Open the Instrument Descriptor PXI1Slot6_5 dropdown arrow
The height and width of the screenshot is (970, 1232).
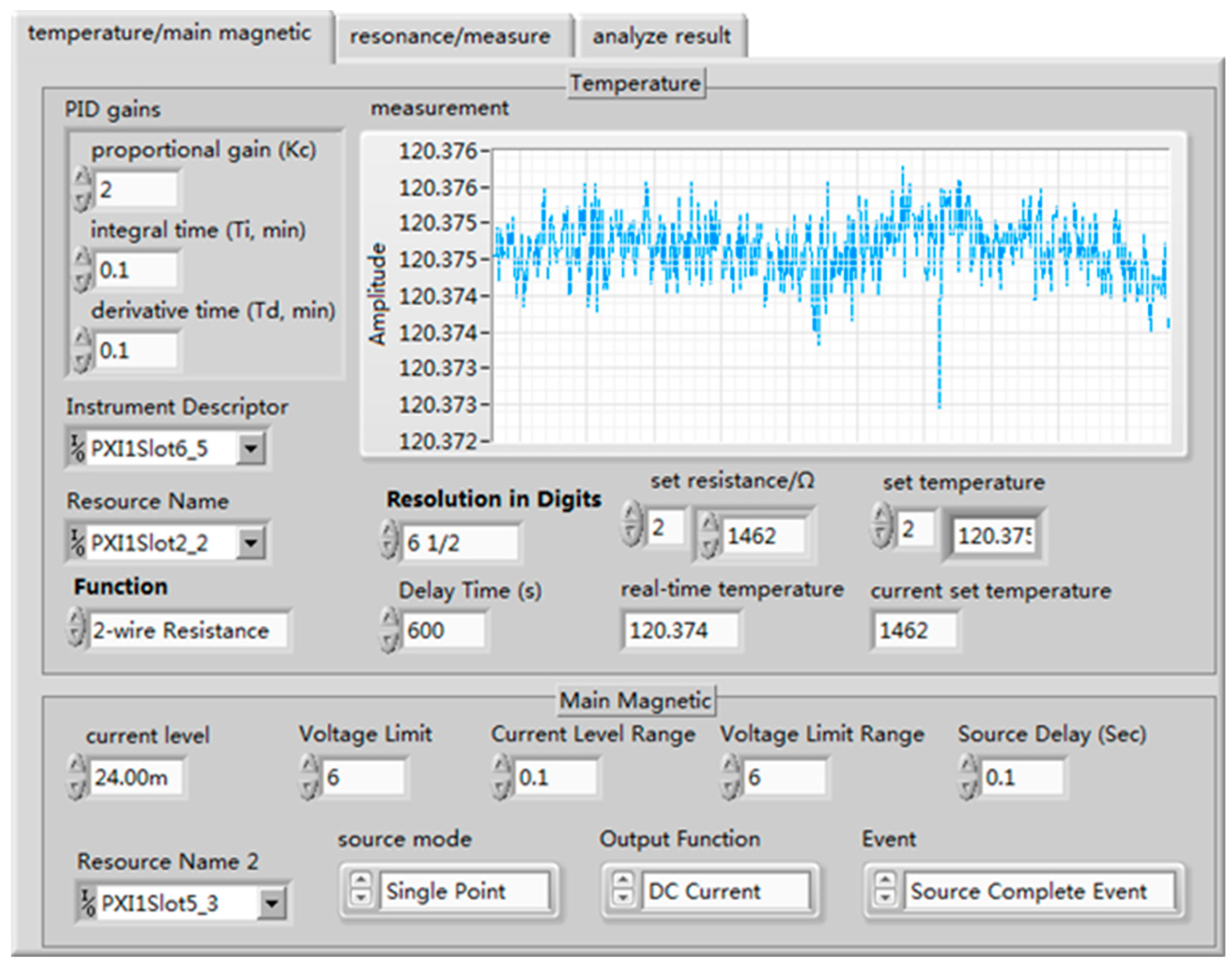pos(250,449)
